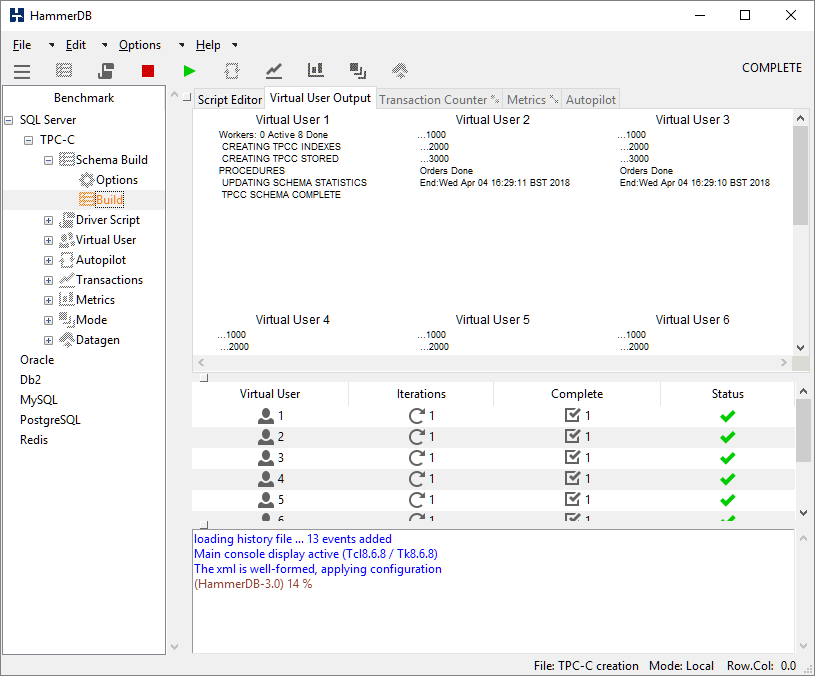Click the File menu dropdown arrow
This screenshot has height=676, width=815.
[x=51, y=45]
